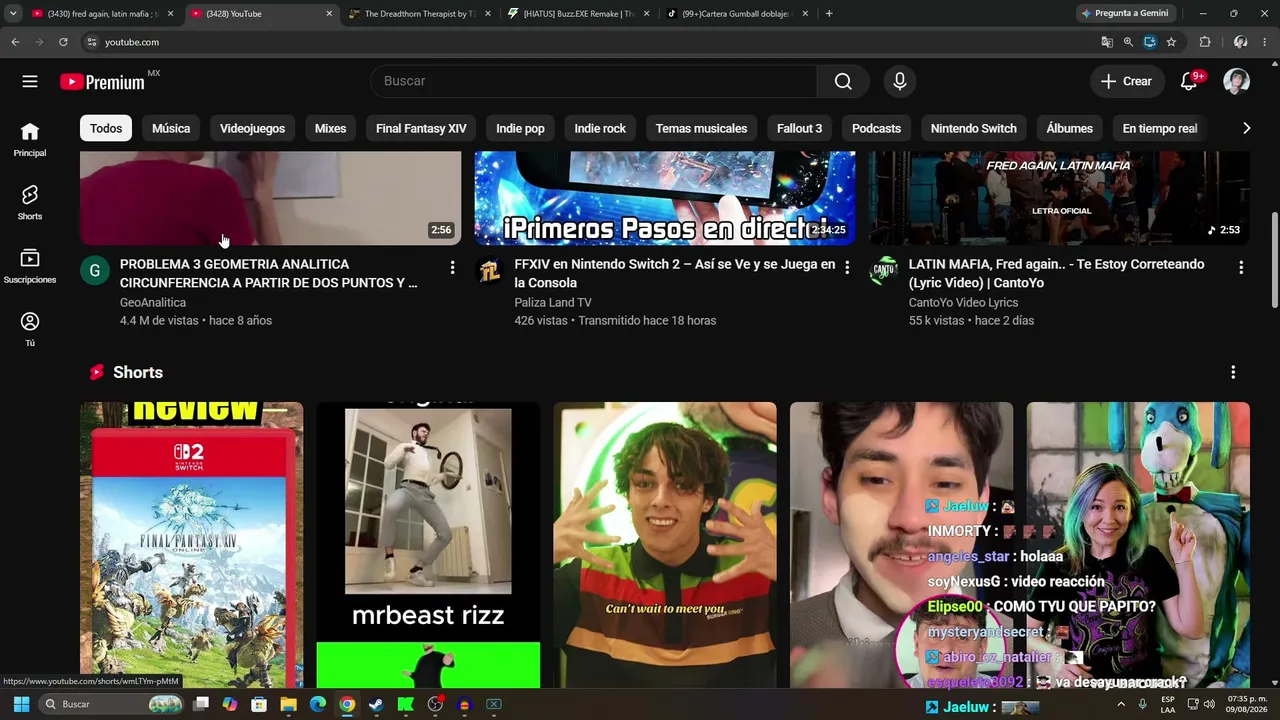Select the Temas musicales chip
This screenshot has height=720, width=1280.
tap(701, 128)
